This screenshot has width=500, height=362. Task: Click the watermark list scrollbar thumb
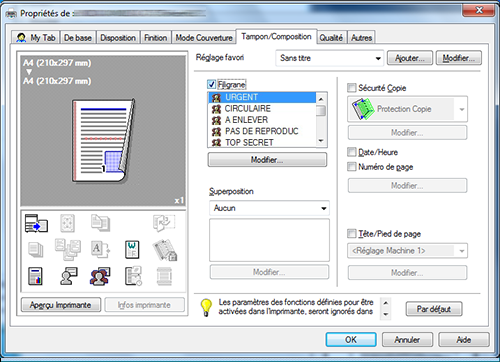[x=321, y=111]
